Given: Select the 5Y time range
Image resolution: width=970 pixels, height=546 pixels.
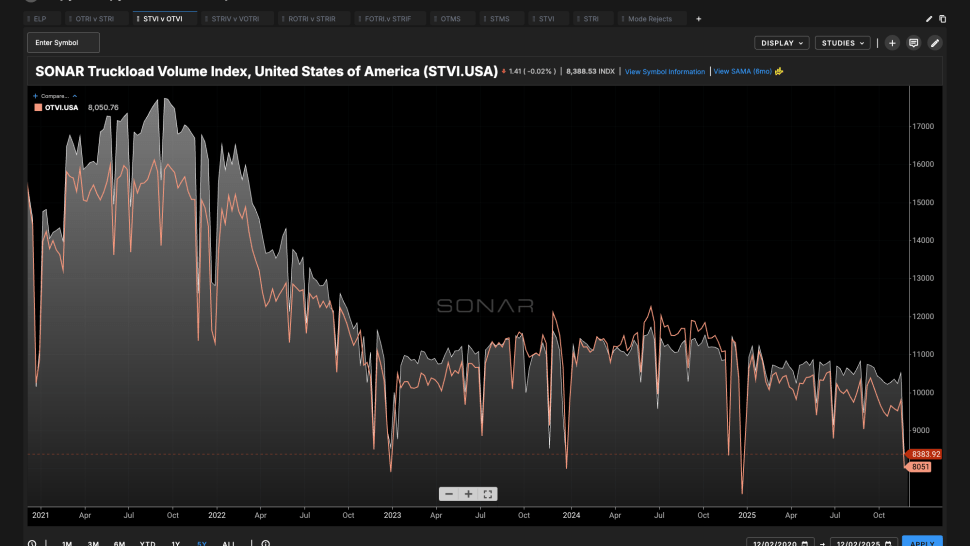Looking at the screenshot, I should pos(202,544).
